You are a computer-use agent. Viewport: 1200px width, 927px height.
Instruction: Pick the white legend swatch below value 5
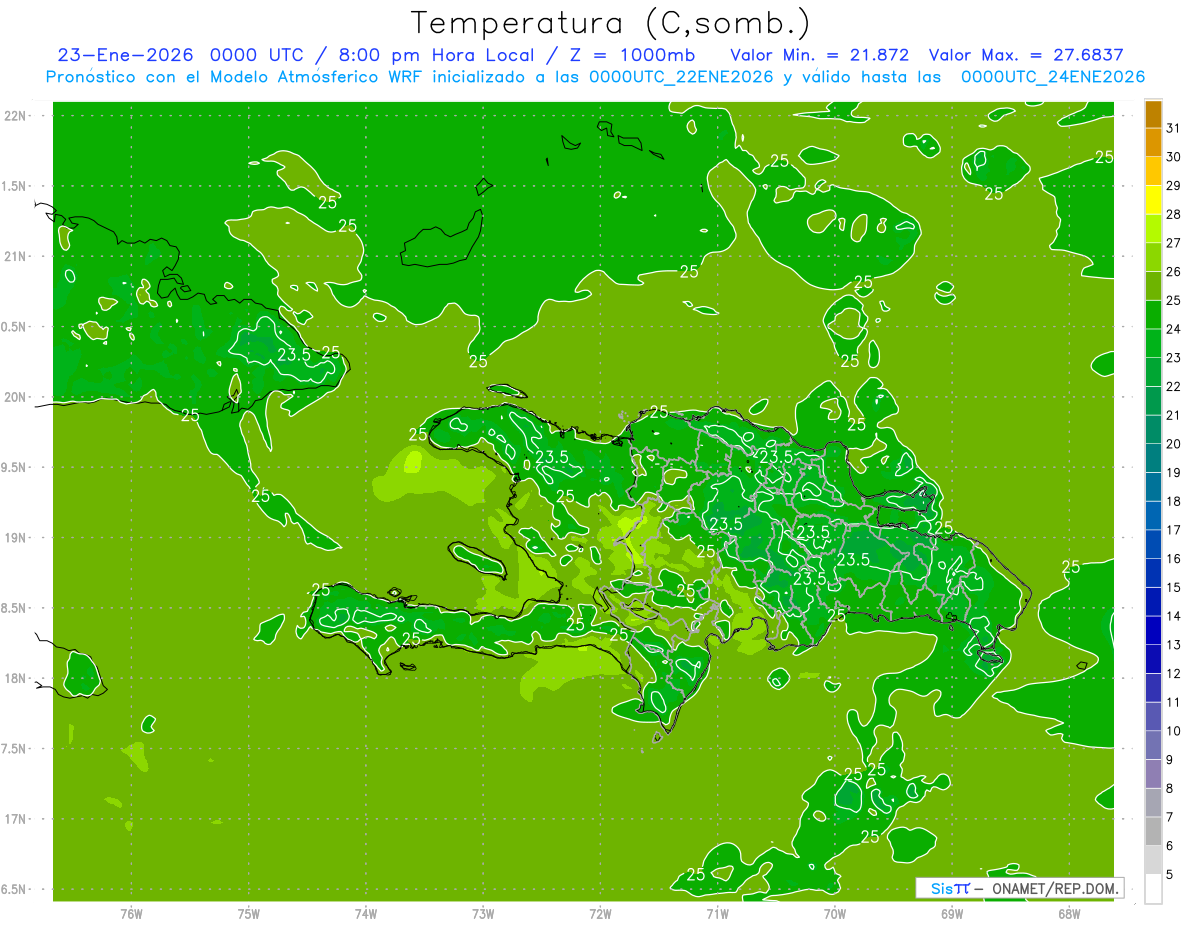(1153, 889)
